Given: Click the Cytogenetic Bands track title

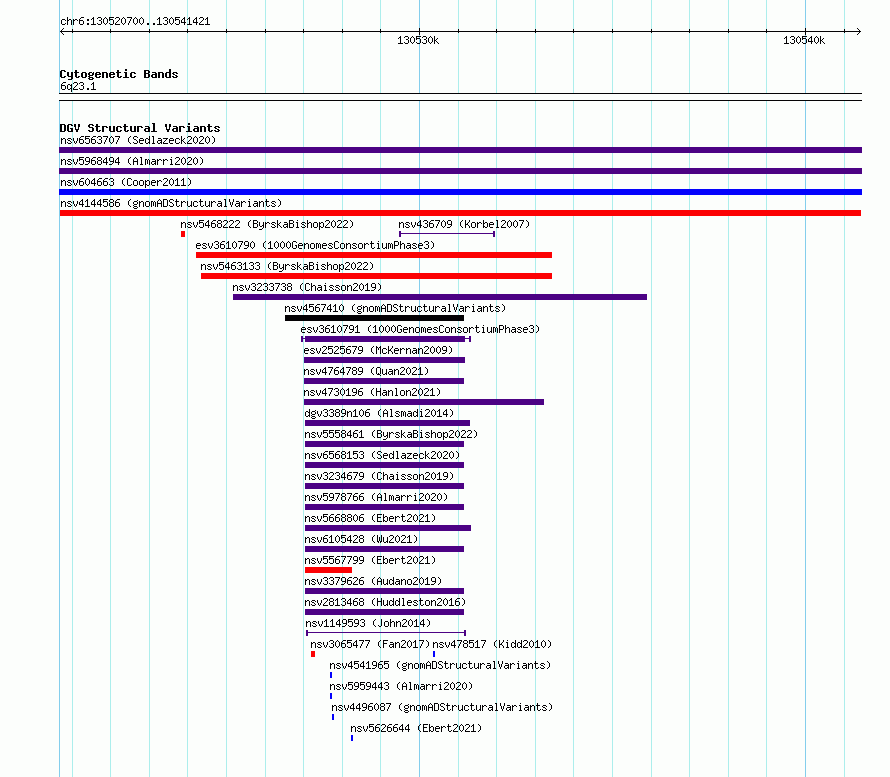Looking at the screenshot, I should pyautogui.click(x=119, y=74).
